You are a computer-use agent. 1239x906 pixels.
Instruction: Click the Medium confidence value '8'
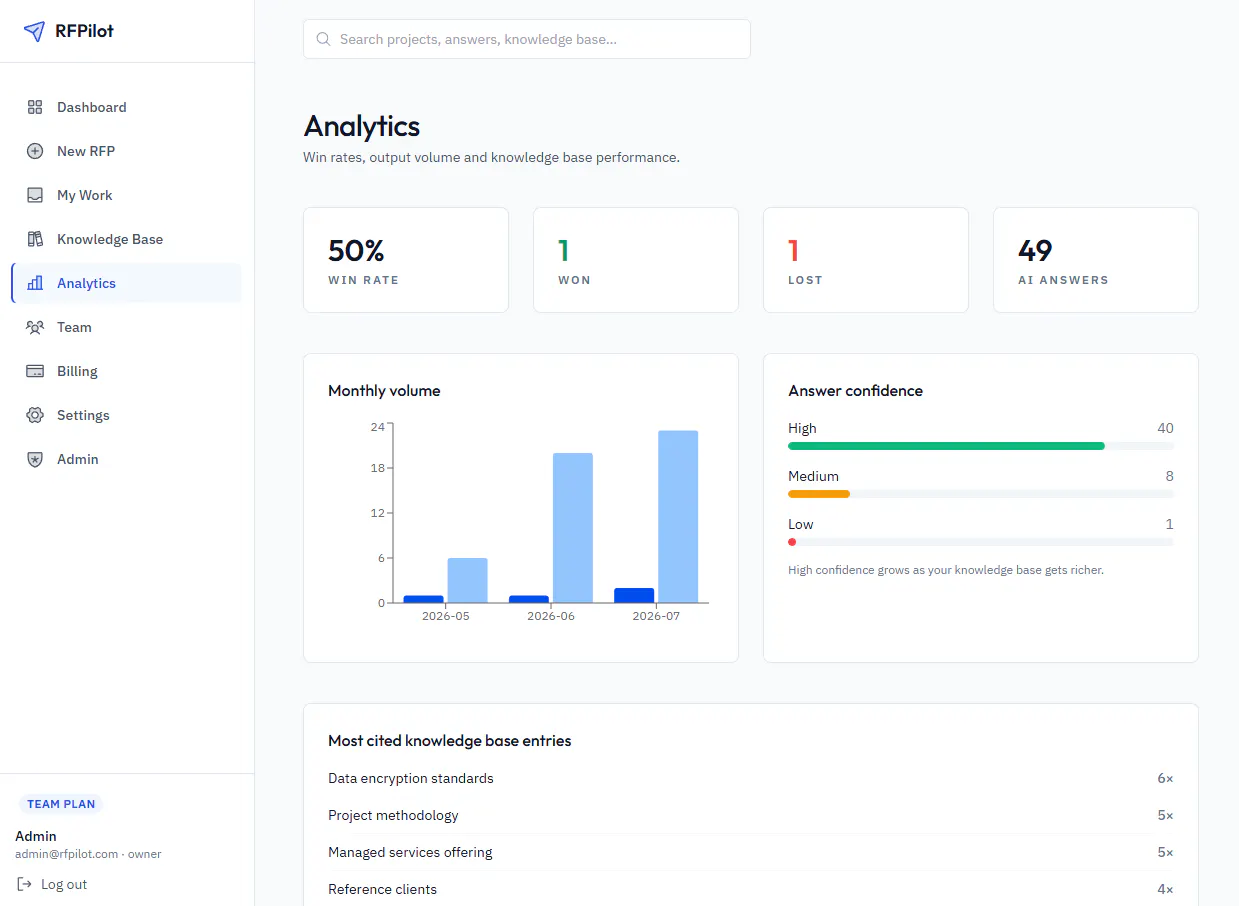pyautogui.click(x=1170, y=476)
